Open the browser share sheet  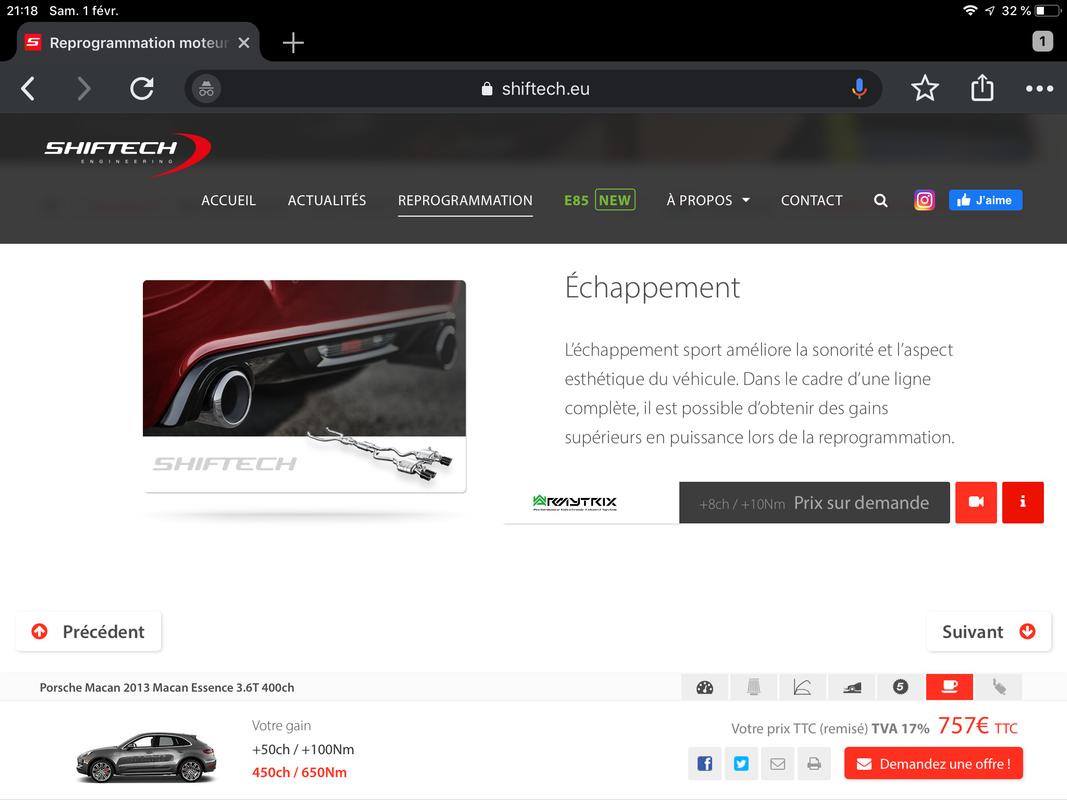pos(982,88)
